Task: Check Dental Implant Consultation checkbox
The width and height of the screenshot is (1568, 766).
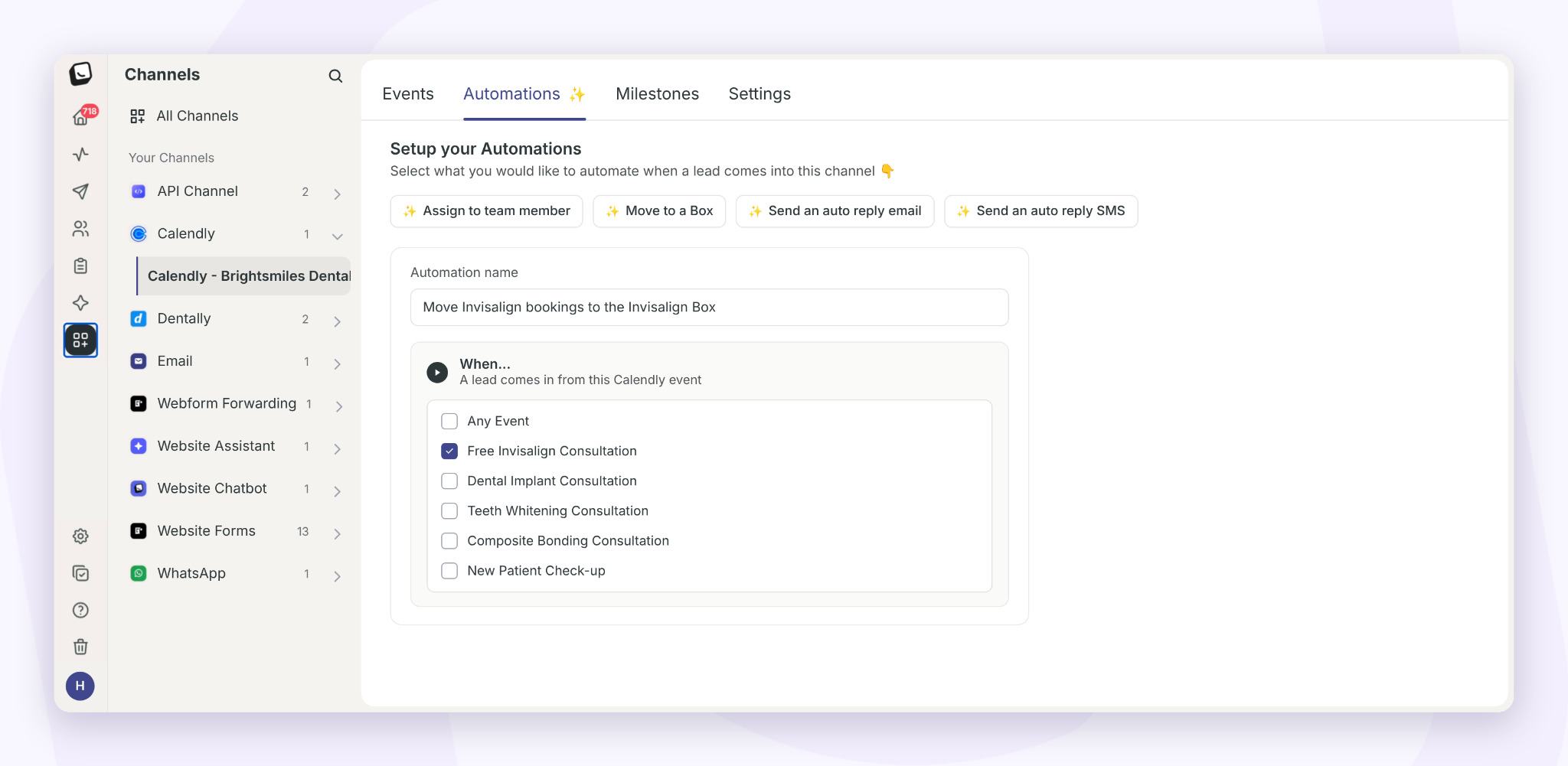Action: click(x=449, y=481)
